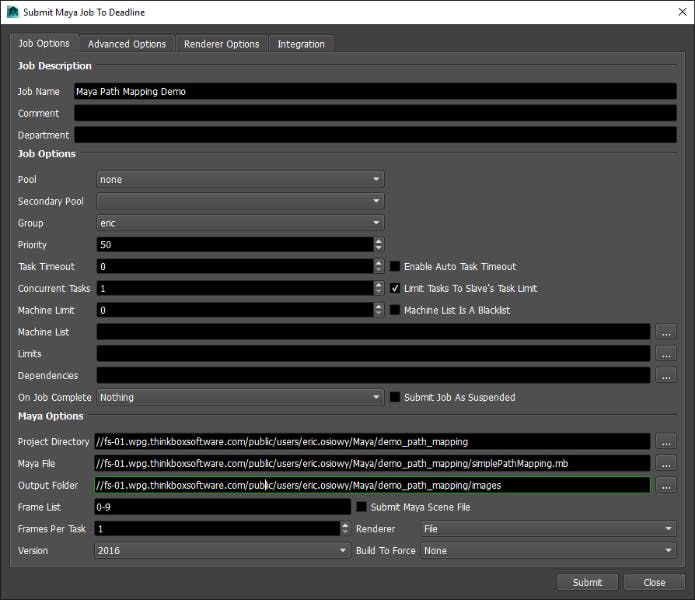Enable Auto Task Timeout checkbox
Viewport: 695px width, 600px height.
click(395, 266)
